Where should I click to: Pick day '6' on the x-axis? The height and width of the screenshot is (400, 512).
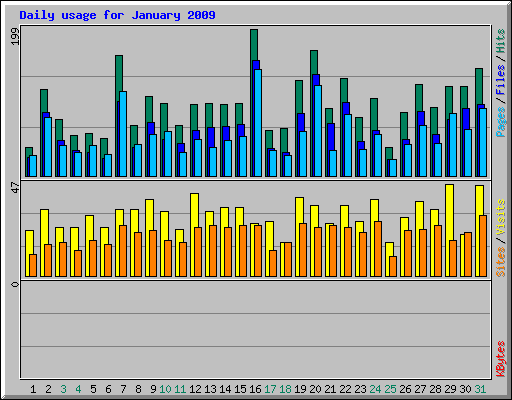(x=108, y=389)
